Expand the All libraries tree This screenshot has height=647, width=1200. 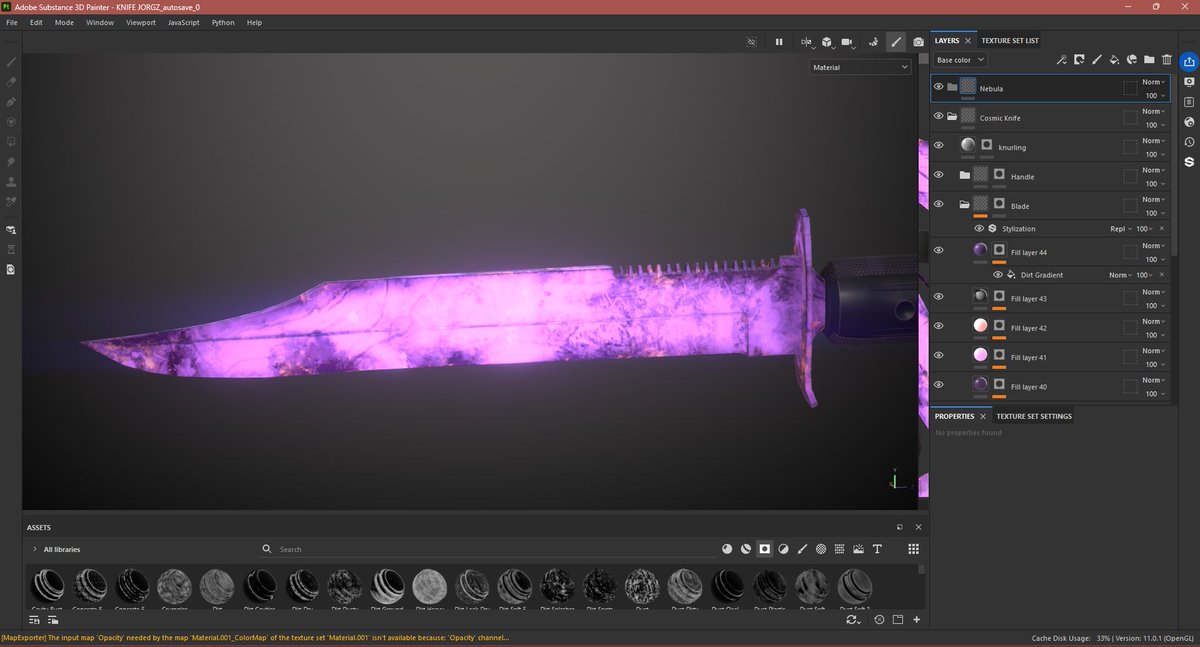point(34,549)
